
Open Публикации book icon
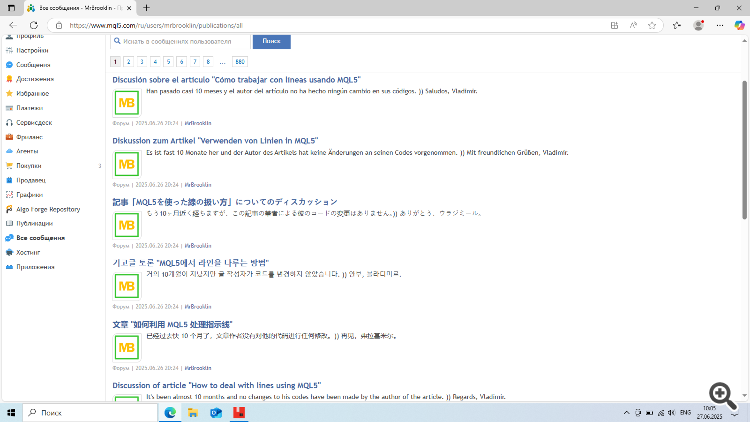(x=9, y=223)
